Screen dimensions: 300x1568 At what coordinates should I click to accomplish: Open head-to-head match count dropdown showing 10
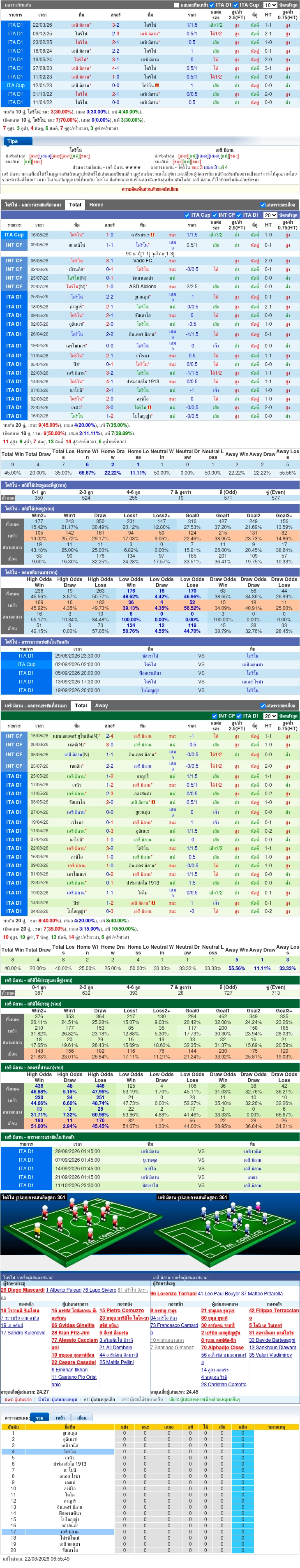tap(270, 5)
